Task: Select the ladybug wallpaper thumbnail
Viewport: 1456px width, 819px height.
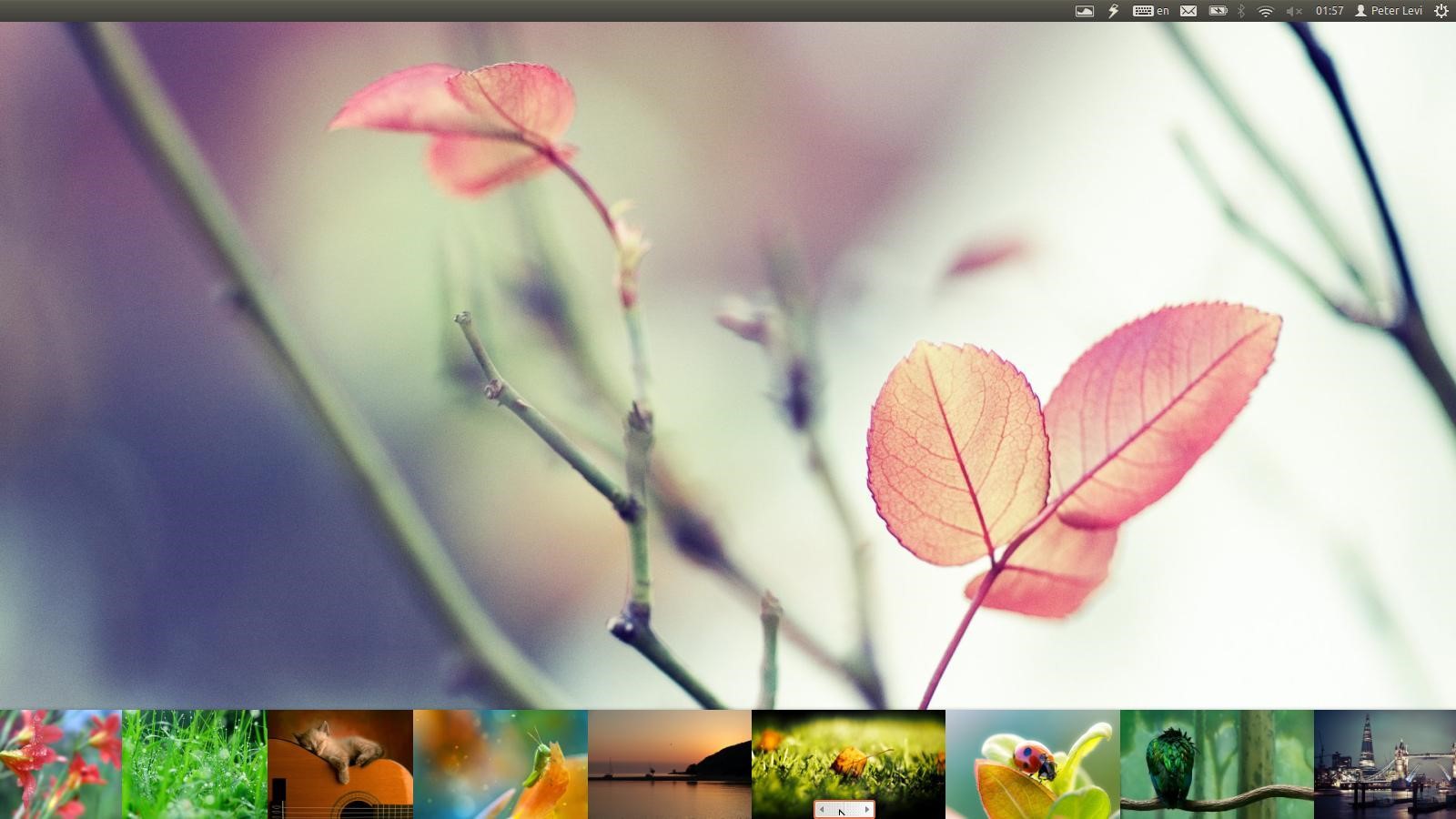Action: (x=1032, y=764)
